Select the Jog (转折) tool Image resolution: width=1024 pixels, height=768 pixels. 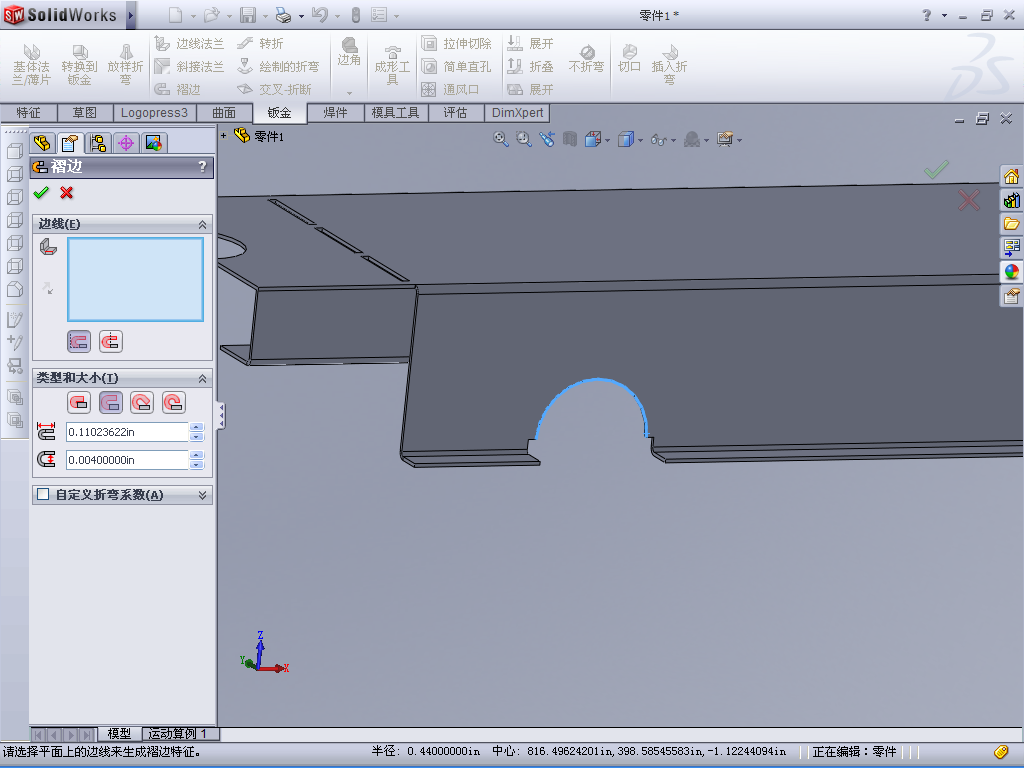tap(260, 44)
